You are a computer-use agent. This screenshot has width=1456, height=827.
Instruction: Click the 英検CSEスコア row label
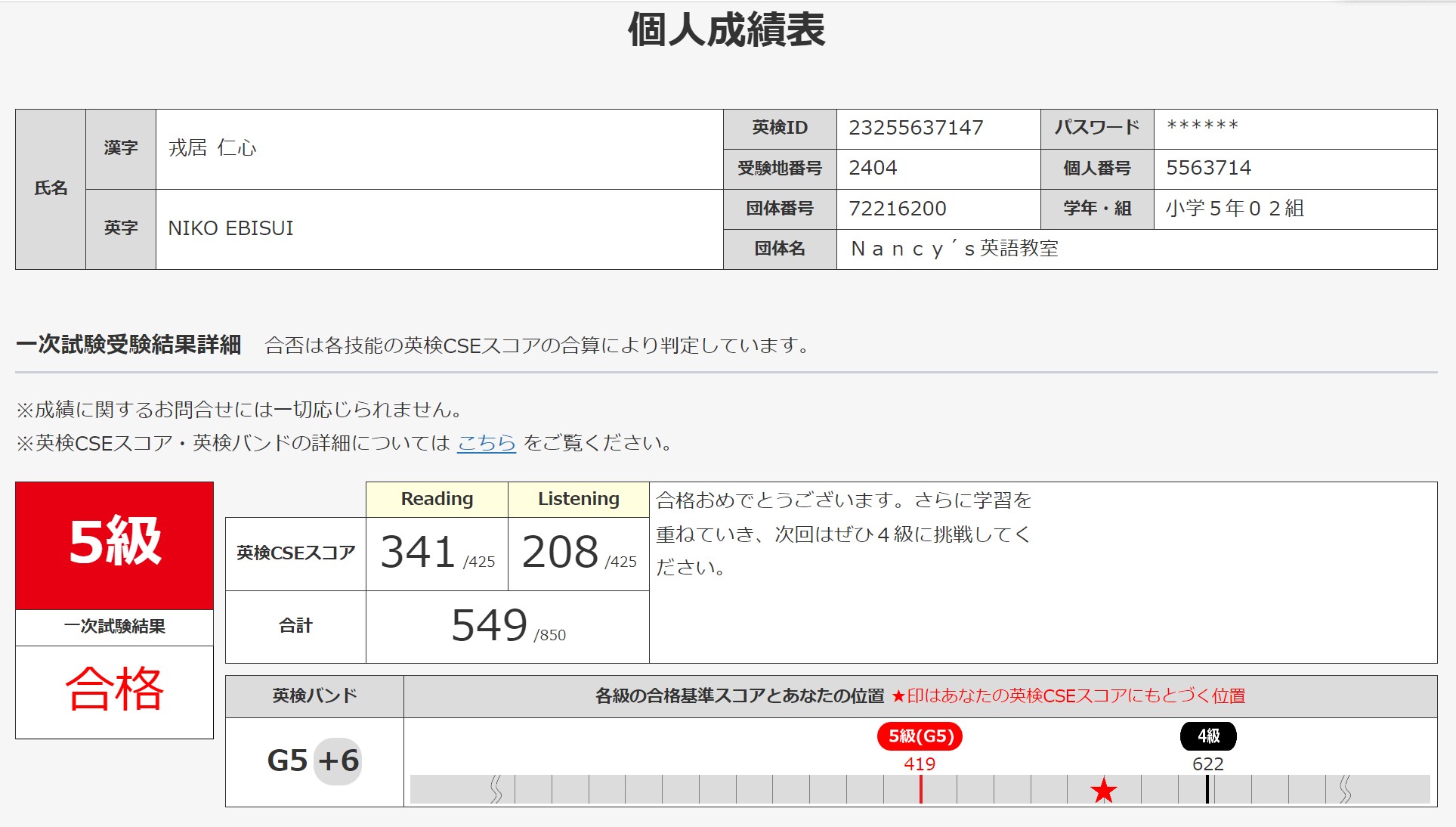pyautogui.click(x=295, y=553)
